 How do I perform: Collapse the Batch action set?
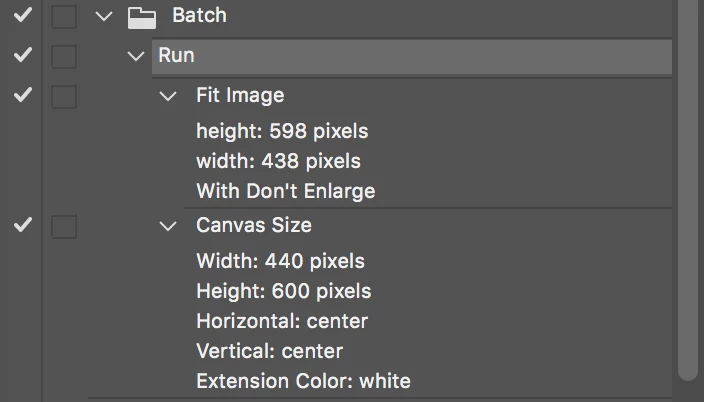(104, 17)
